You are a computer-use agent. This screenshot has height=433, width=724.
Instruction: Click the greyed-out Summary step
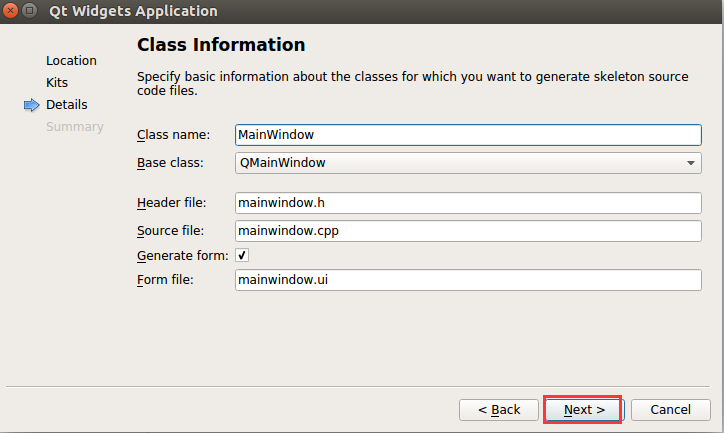tap(75, 126)
